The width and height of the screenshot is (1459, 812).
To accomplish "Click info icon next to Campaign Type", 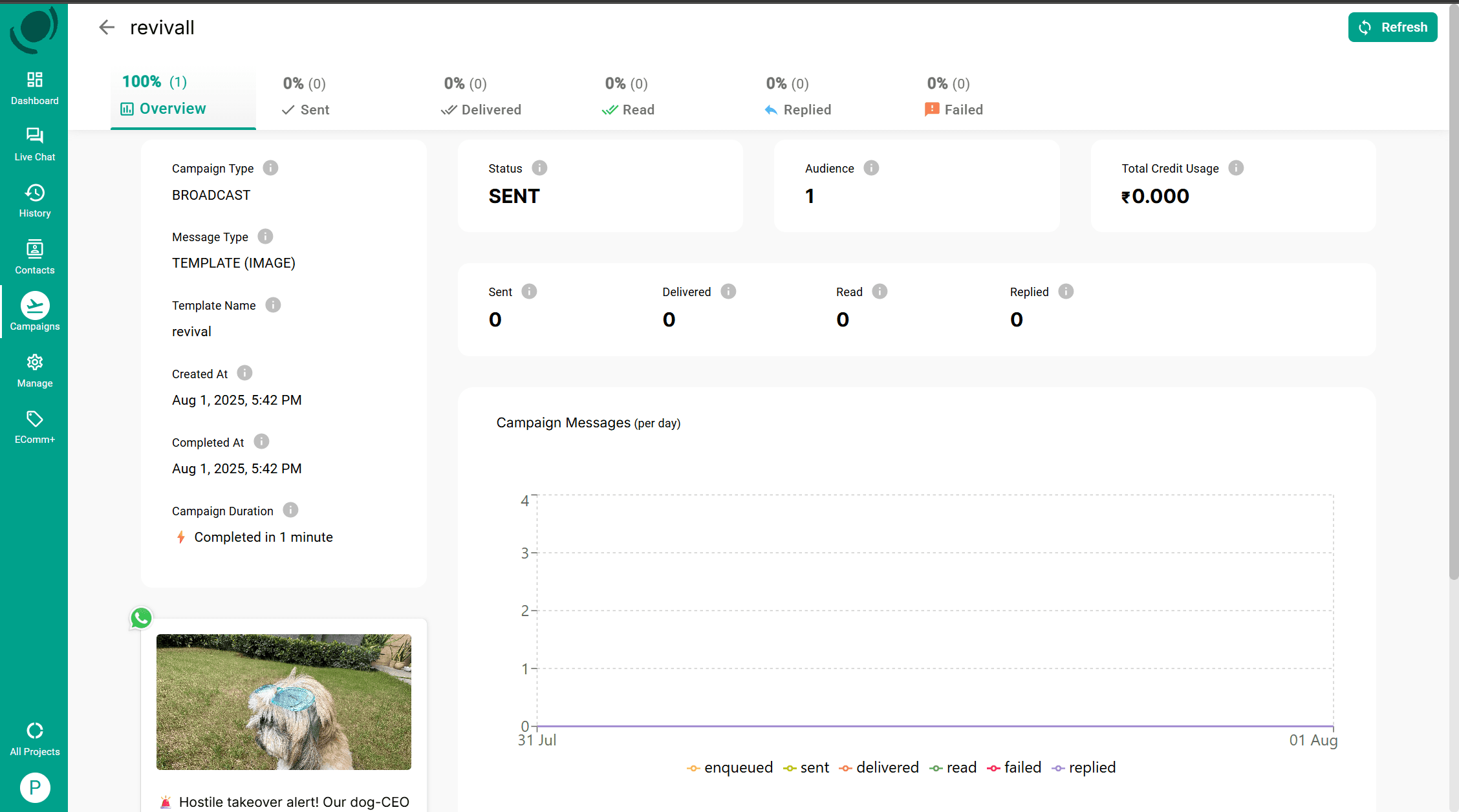I will (x=270, y=168).
